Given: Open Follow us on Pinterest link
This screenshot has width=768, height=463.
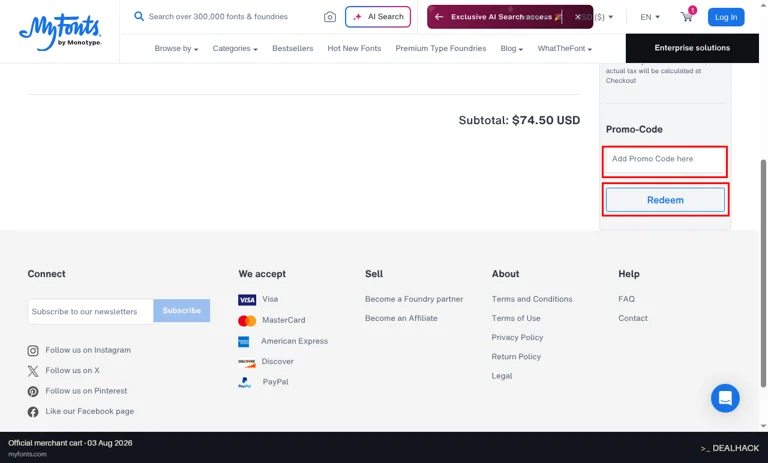Looking at the screenshot, I should point(86,390).
